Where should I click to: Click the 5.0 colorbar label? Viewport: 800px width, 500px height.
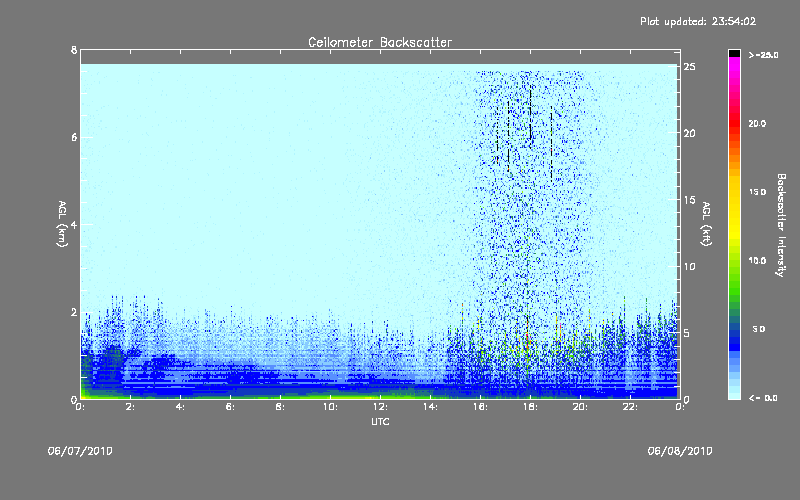(759, 329)
